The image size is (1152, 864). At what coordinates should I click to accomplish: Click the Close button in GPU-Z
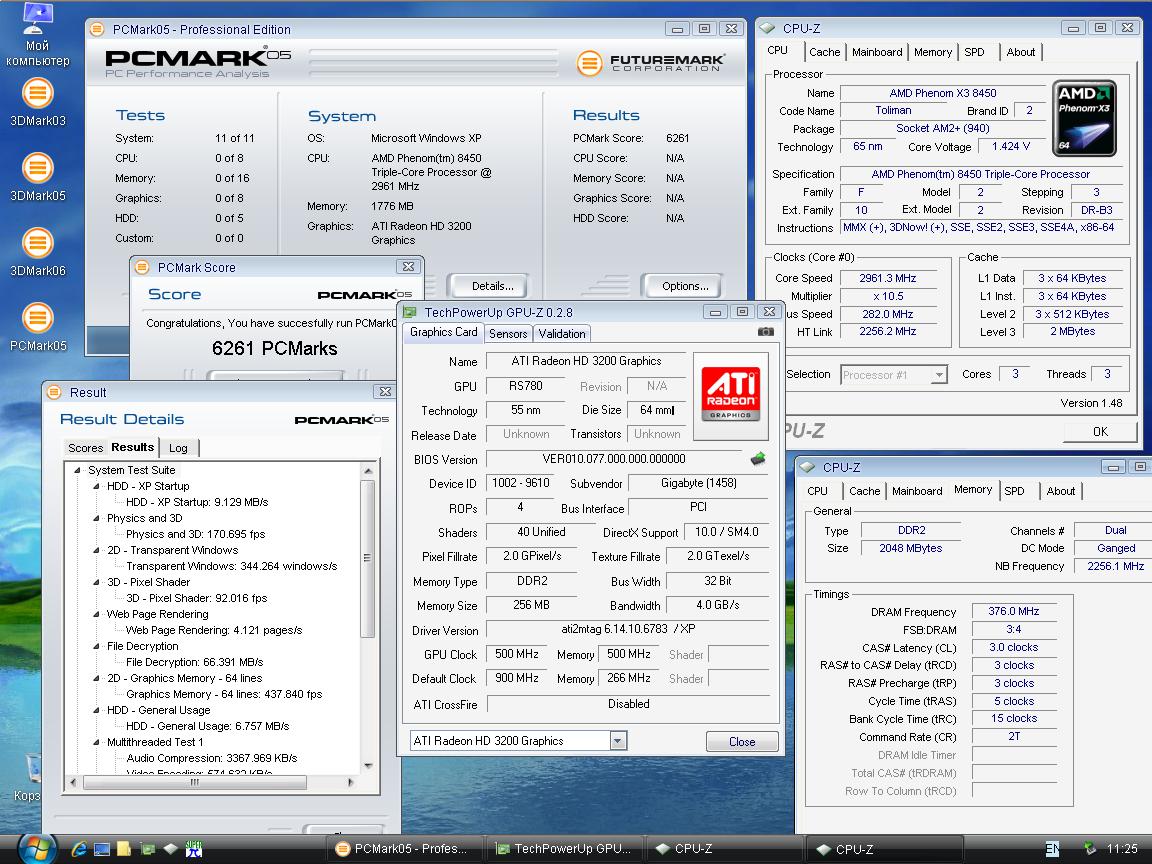click(741, 741)
